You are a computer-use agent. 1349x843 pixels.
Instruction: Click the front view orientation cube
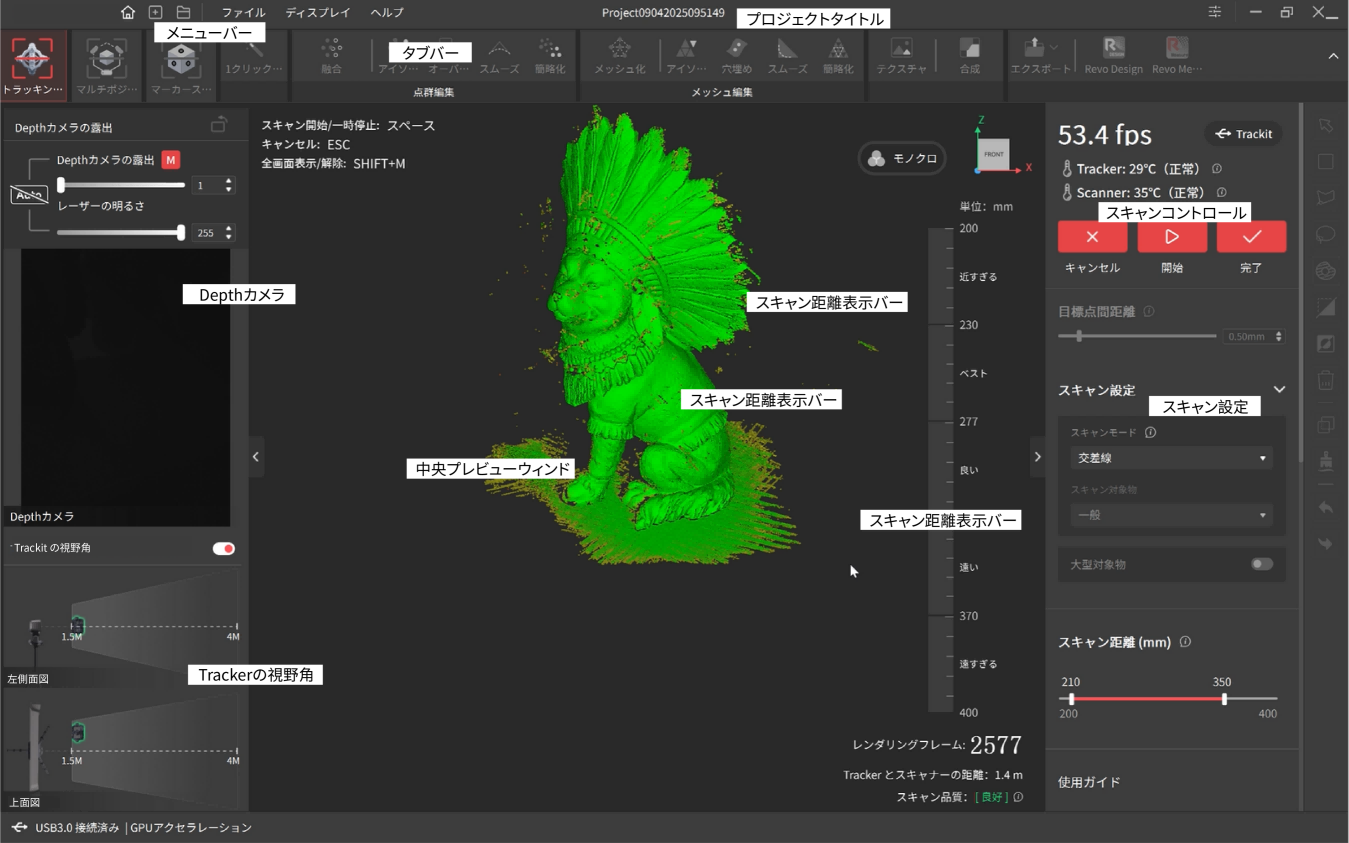pos(993,155)
